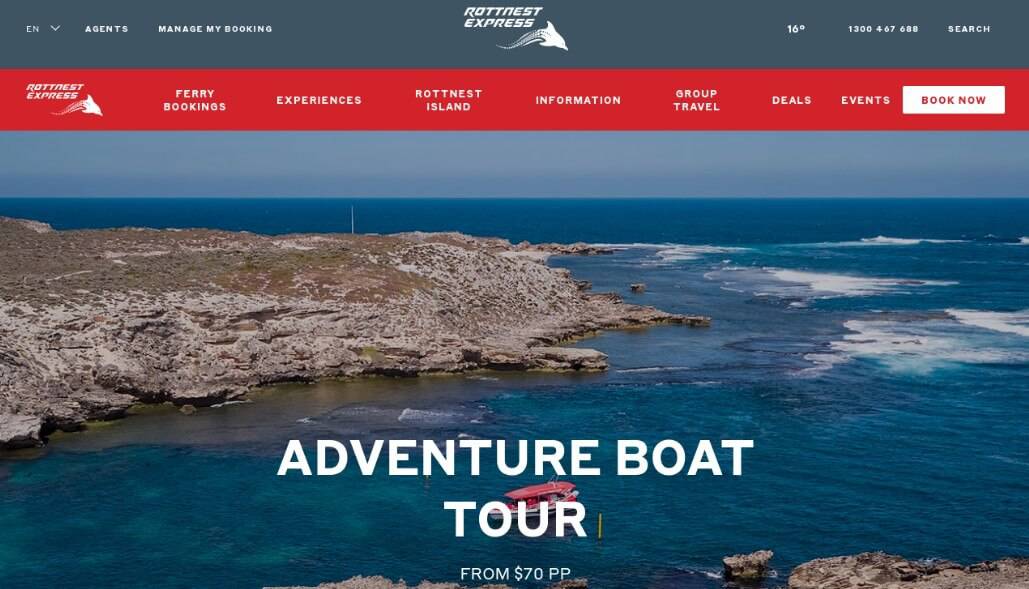
Task: Click the Book Now button
Action: coord(954,100)
